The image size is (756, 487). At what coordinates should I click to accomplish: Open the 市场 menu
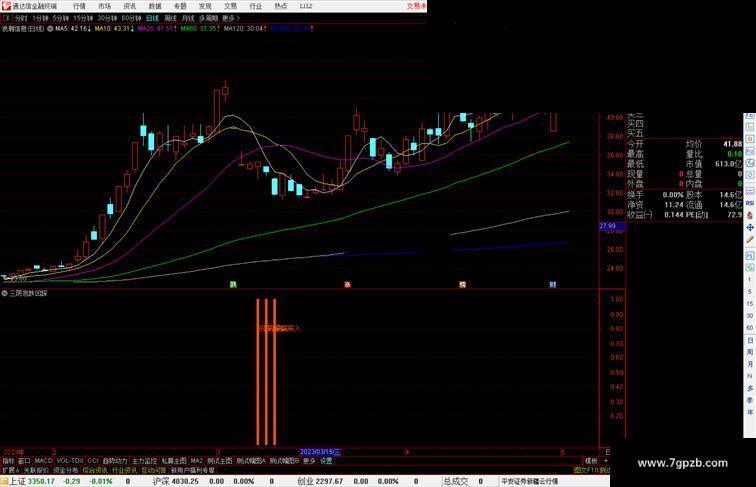click(104, 6)
